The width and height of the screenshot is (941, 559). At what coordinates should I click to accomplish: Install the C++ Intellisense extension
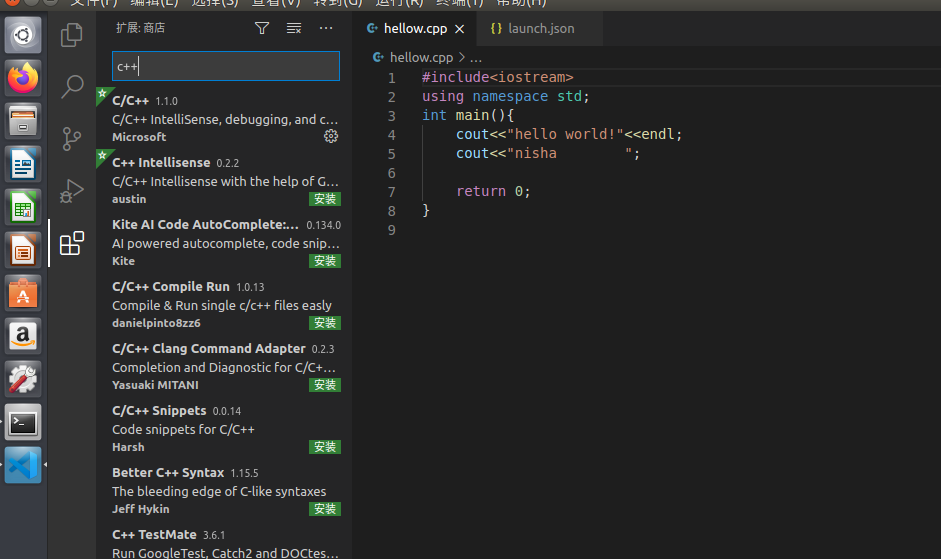click(x=325, y=199)
